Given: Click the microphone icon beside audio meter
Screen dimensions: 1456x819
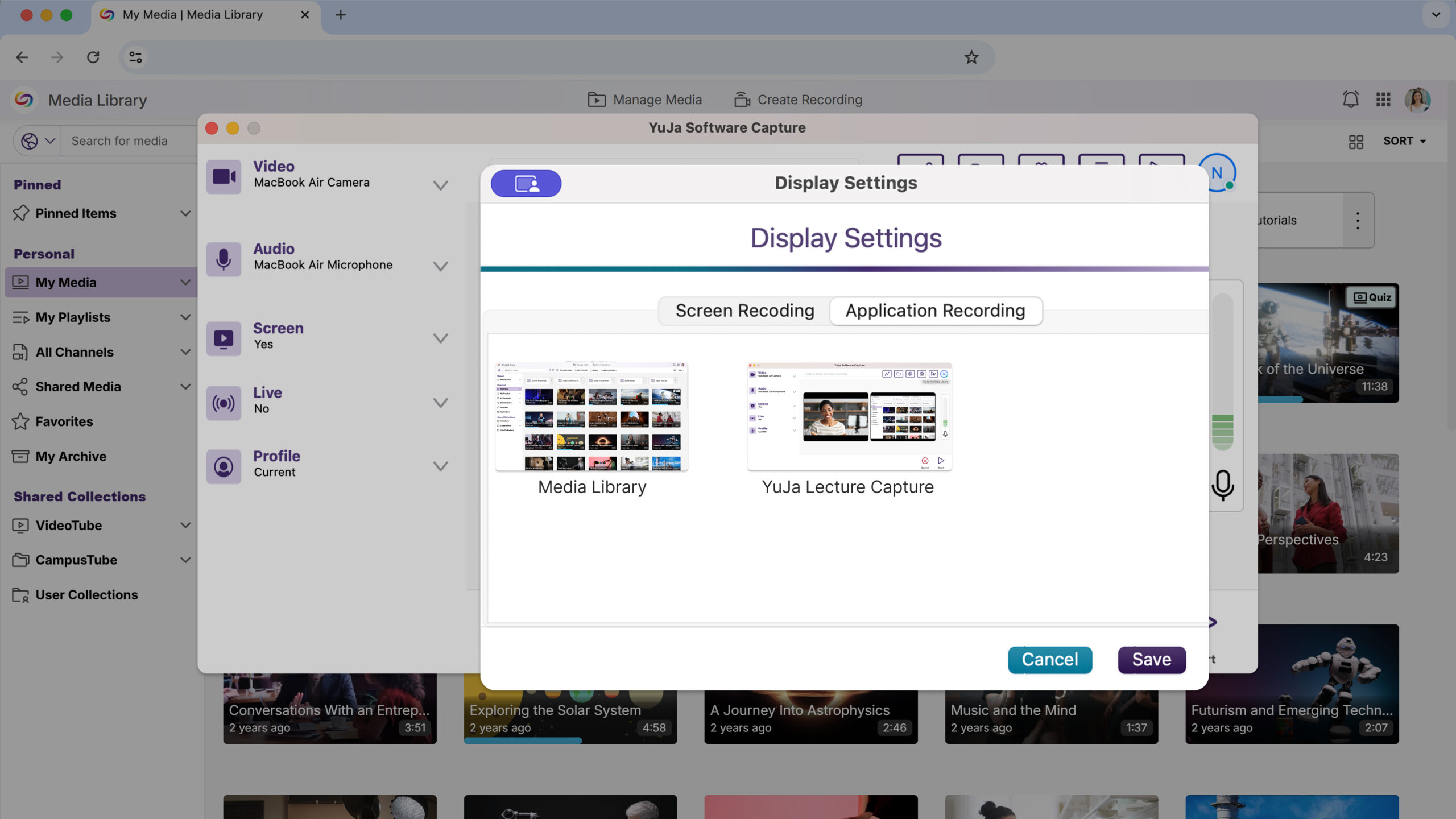Looking at the screenshot, I should click(1222, 485).
